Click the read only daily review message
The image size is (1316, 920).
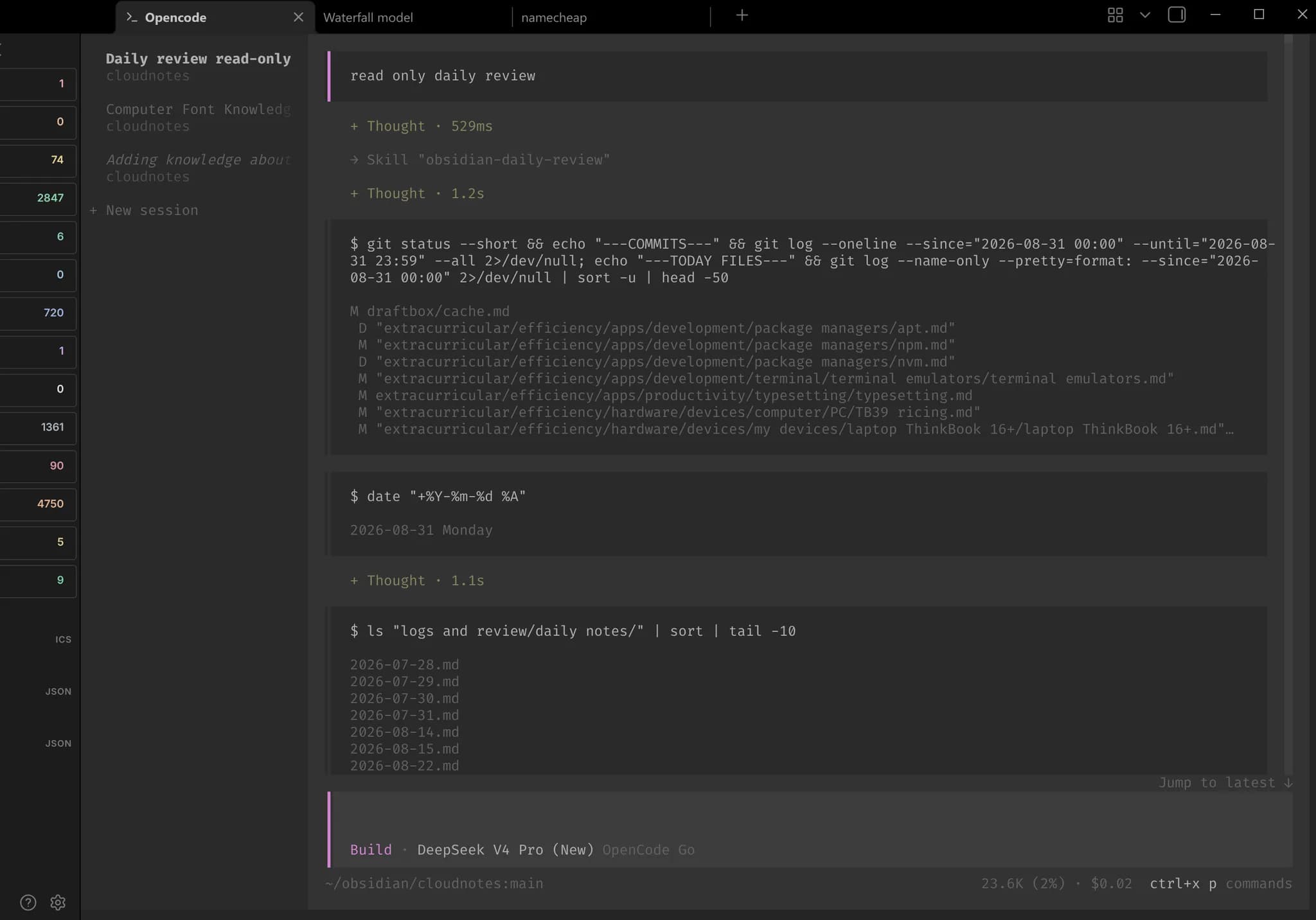click(x=799, y=76)
